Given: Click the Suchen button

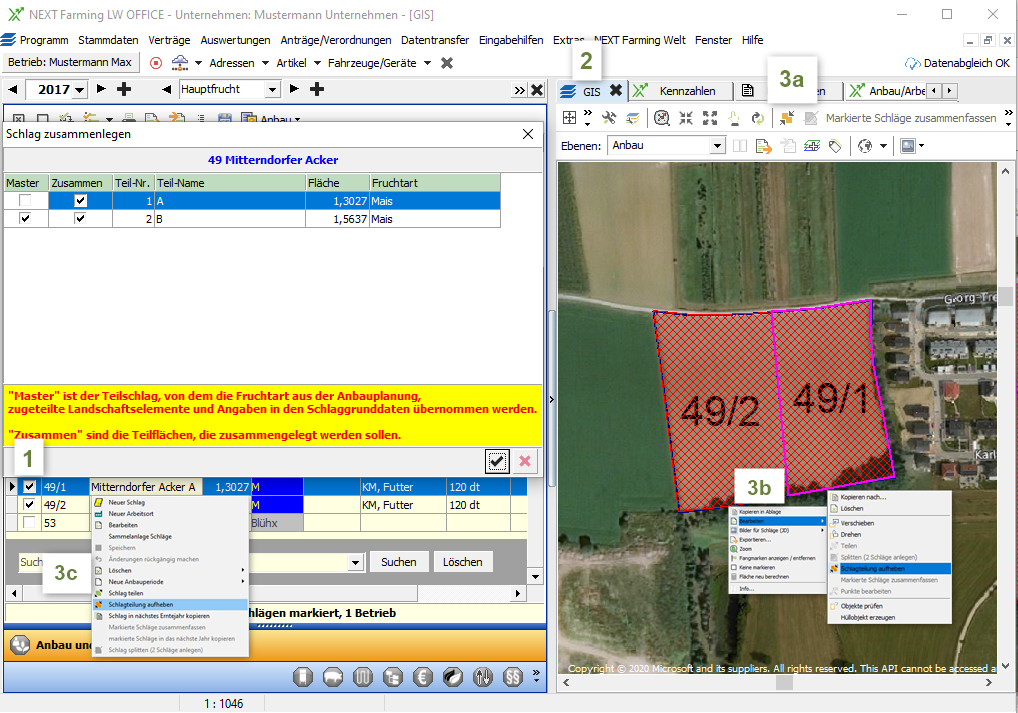Looking at the screenshot, I should coord(398,562).
